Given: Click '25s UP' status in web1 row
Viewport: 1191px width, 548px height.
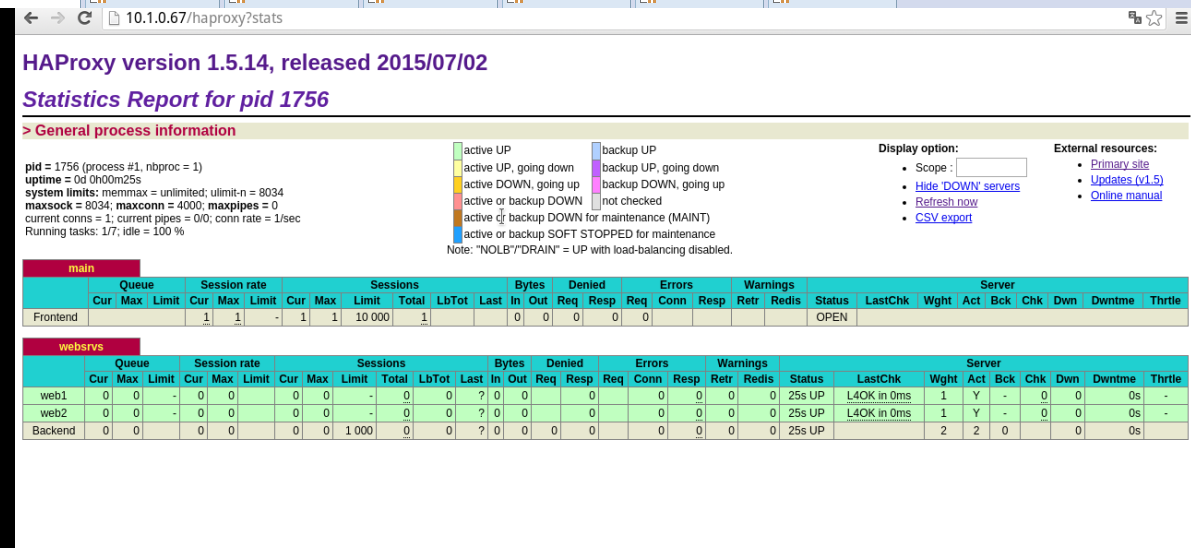Looking at the screenshot, I should tap(806, 395).
